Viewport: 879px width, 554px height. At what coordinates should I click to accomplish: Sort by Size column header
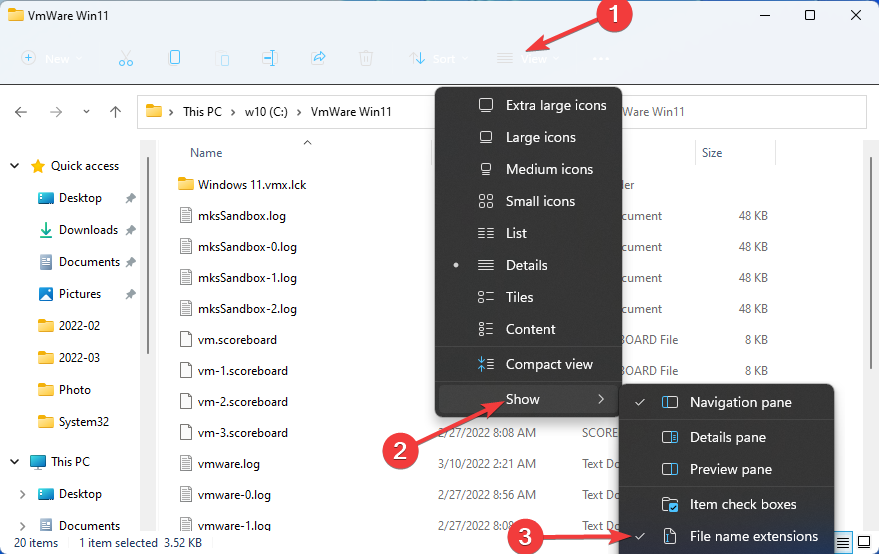point(712,153)
